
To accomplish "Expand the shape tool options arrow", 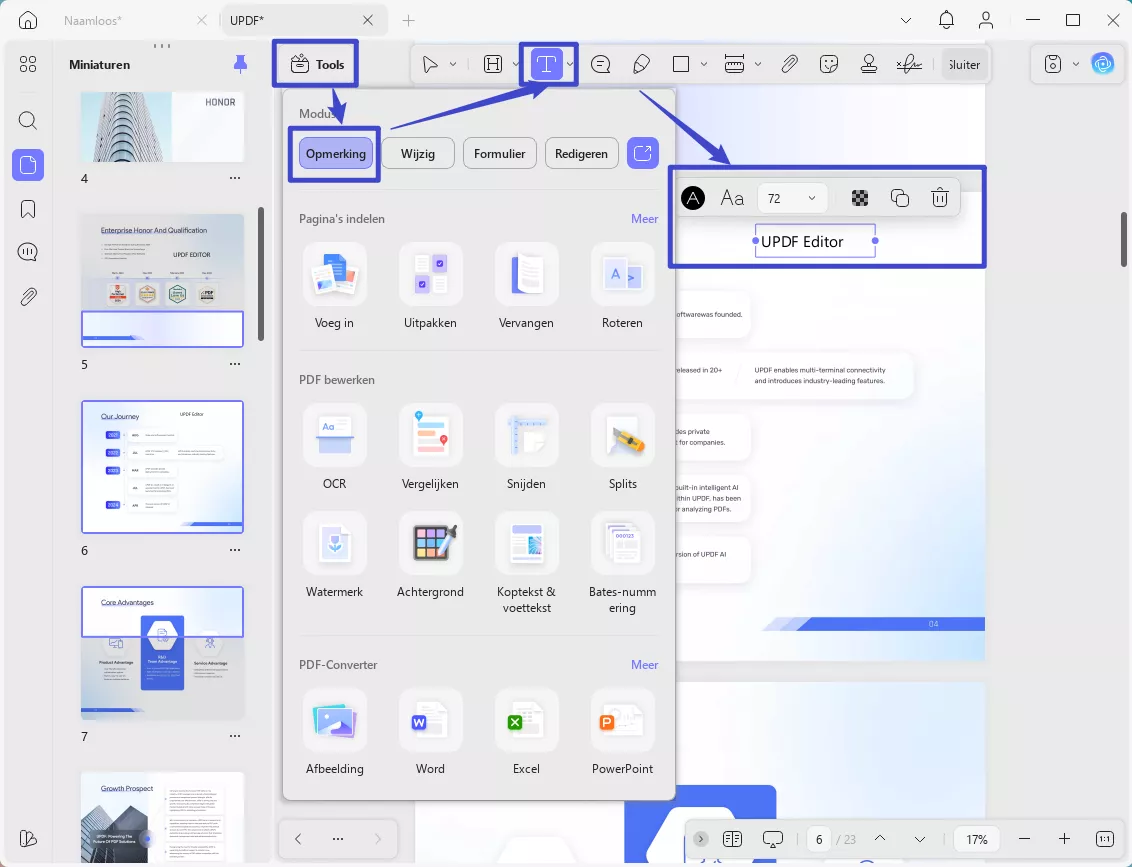I will 704,64.
